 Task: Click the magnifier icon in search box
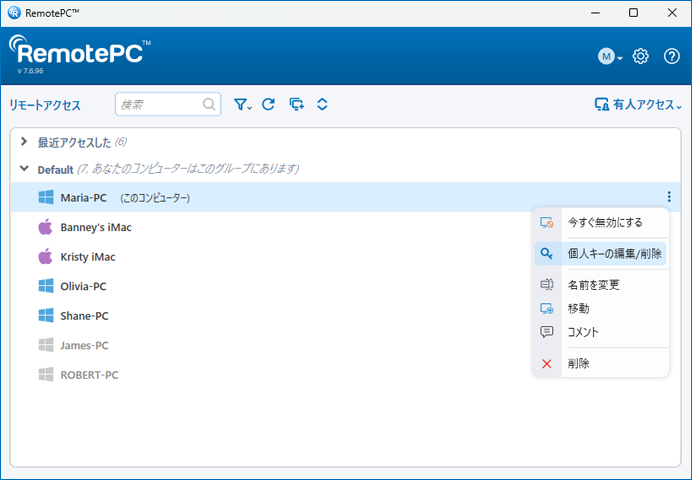(209, 104)
